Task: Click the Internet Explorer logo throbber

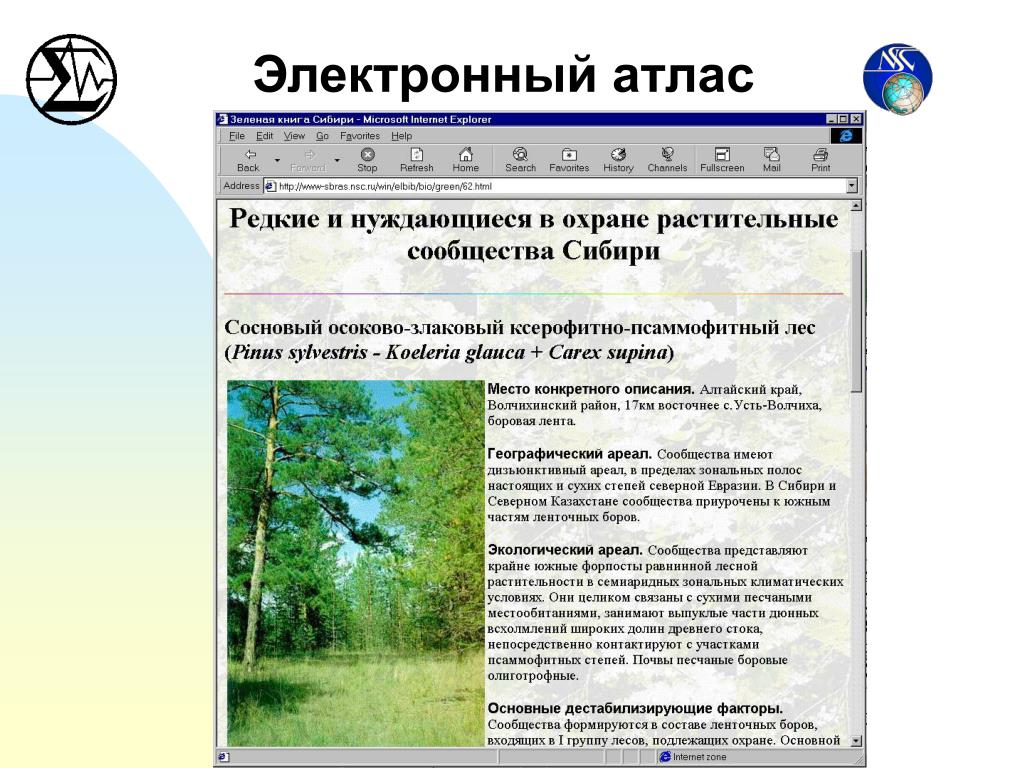Action: (x=846, y=136)
